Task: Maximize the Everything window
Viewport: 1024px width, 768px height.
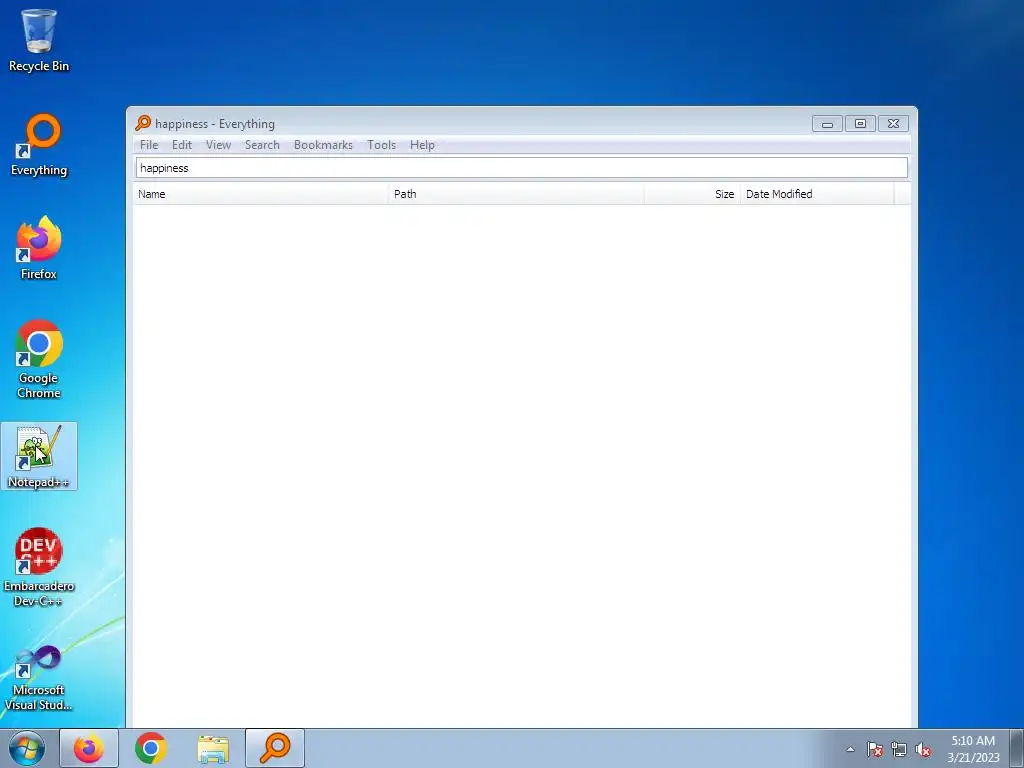Action: pos(860,123)
